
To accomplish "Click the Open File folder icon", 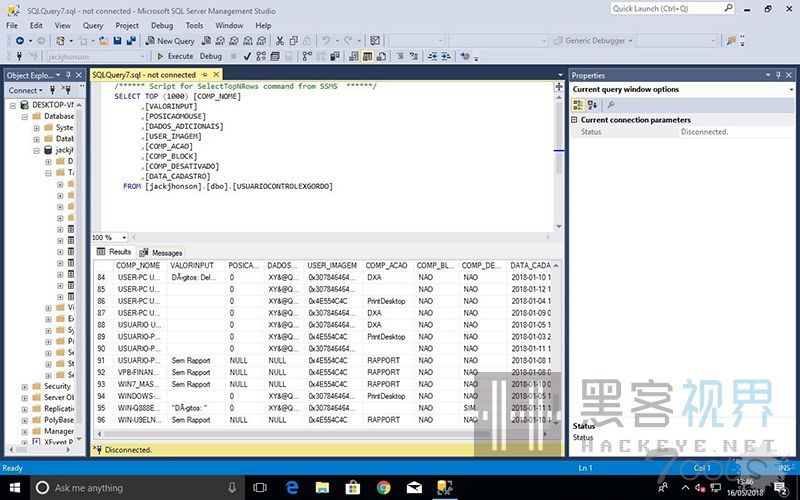I will pos(103,41).
